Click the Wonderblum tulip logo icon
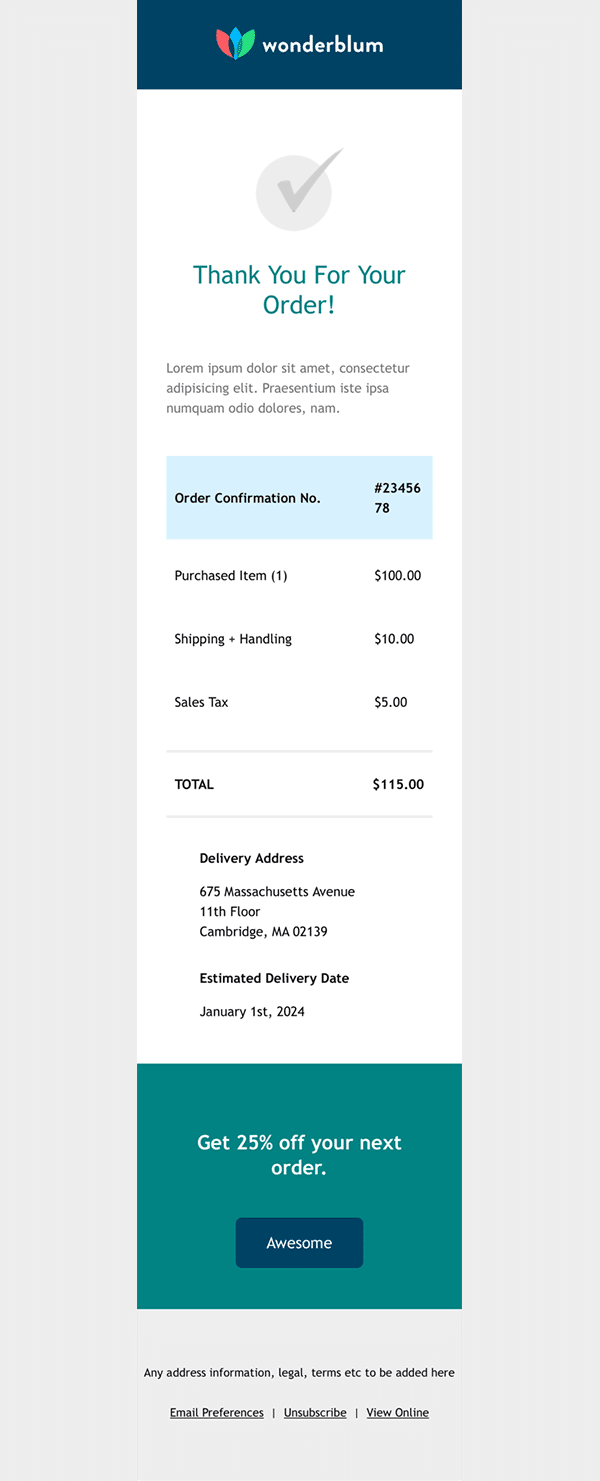 (x=235, y=44)
